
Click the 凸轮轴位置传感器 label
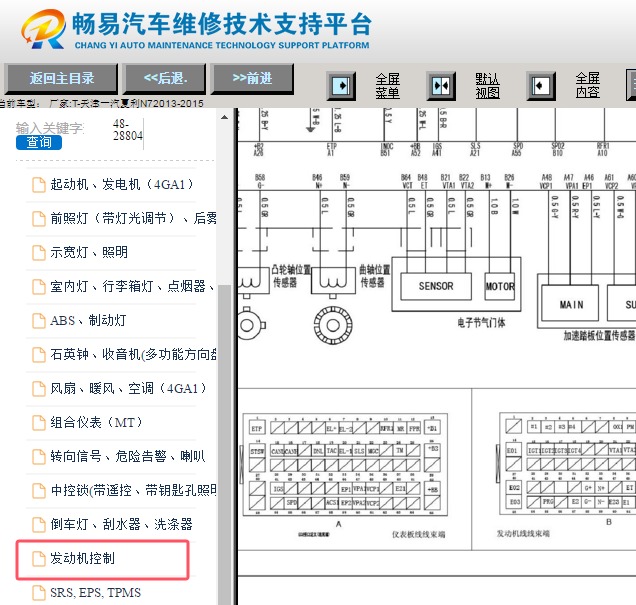(x=291, y=276)
